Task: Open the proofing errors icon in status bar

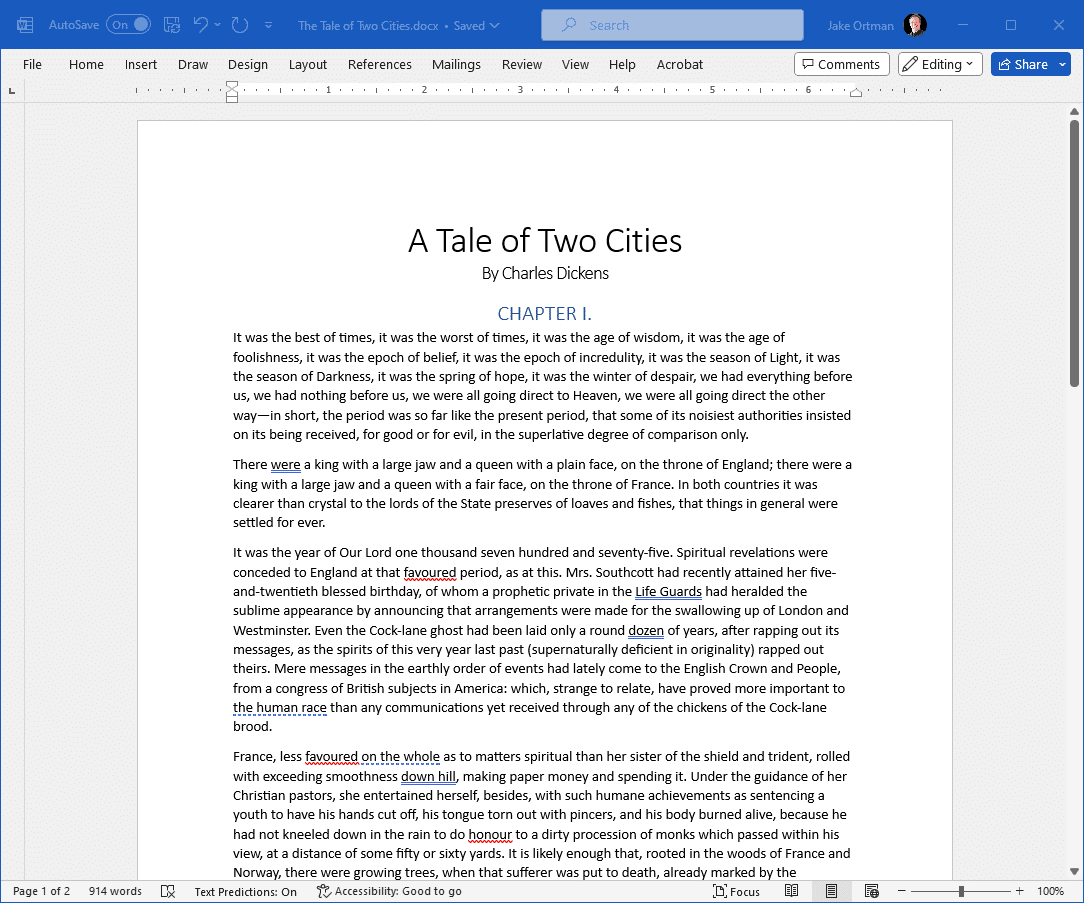Action: click(168, 891)
